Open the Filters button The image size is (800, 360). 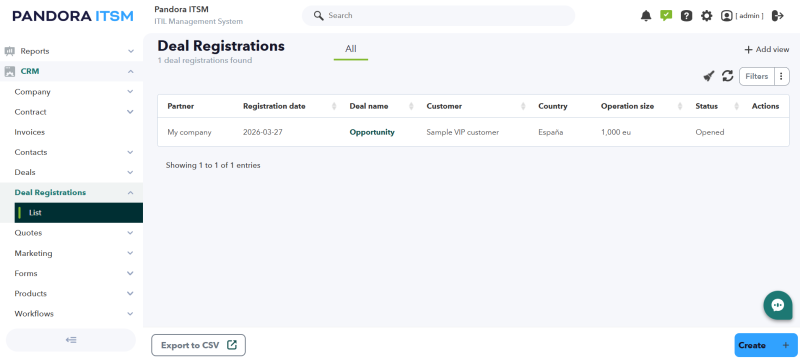[x=757, y=76]
